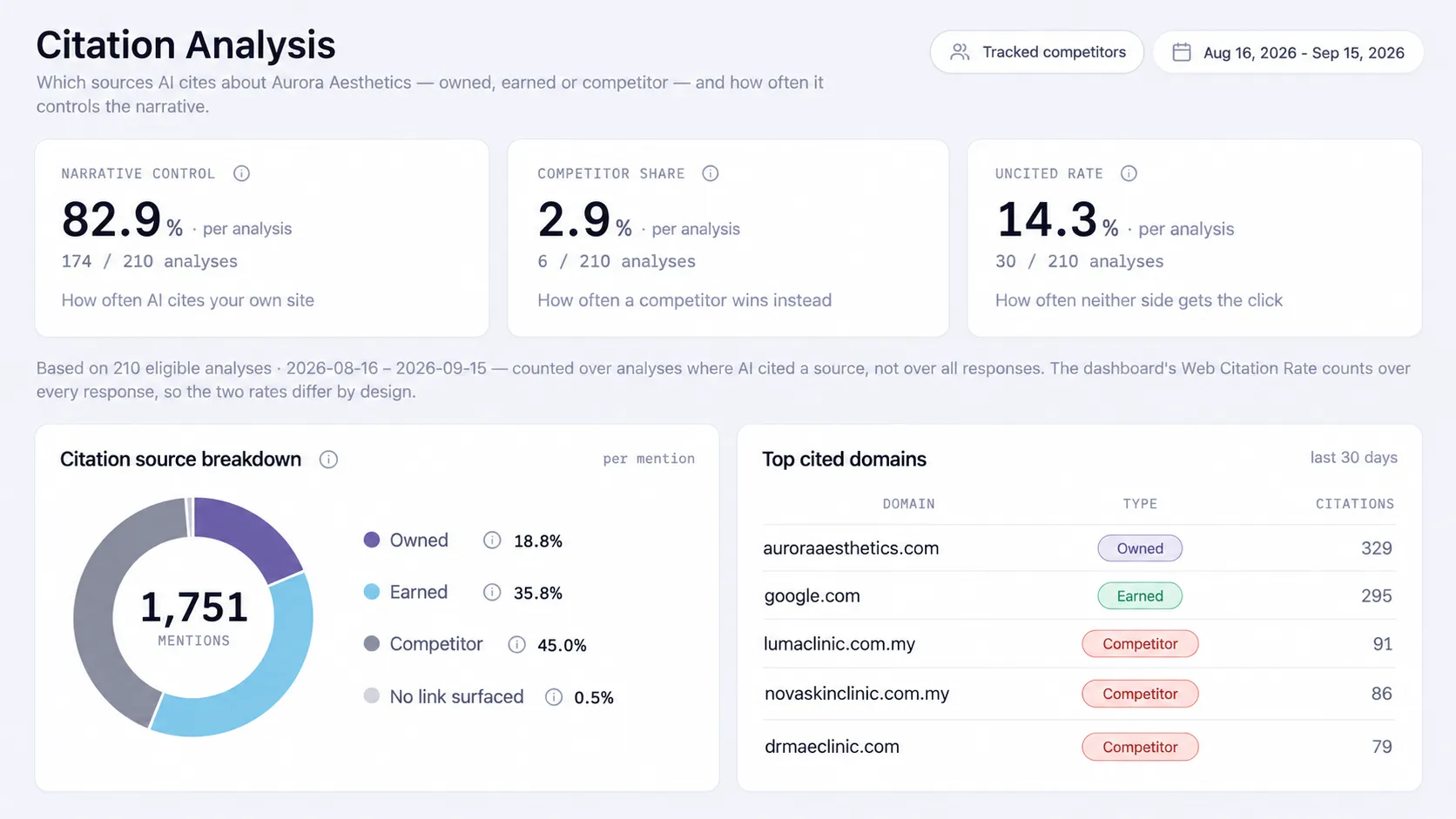Click the 18.8% Owned percentage
1456x819 pixels.
tap(538, 541)
